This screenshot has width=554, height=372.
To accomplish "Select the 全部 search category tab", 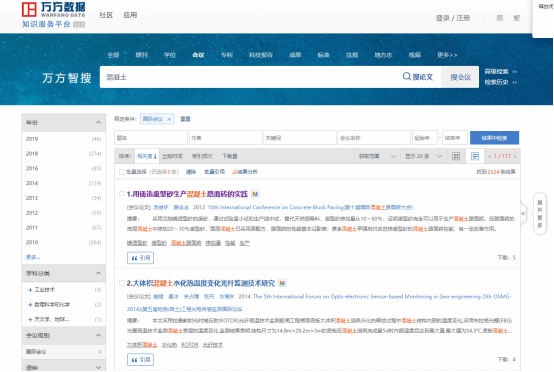I will (113, 55).
